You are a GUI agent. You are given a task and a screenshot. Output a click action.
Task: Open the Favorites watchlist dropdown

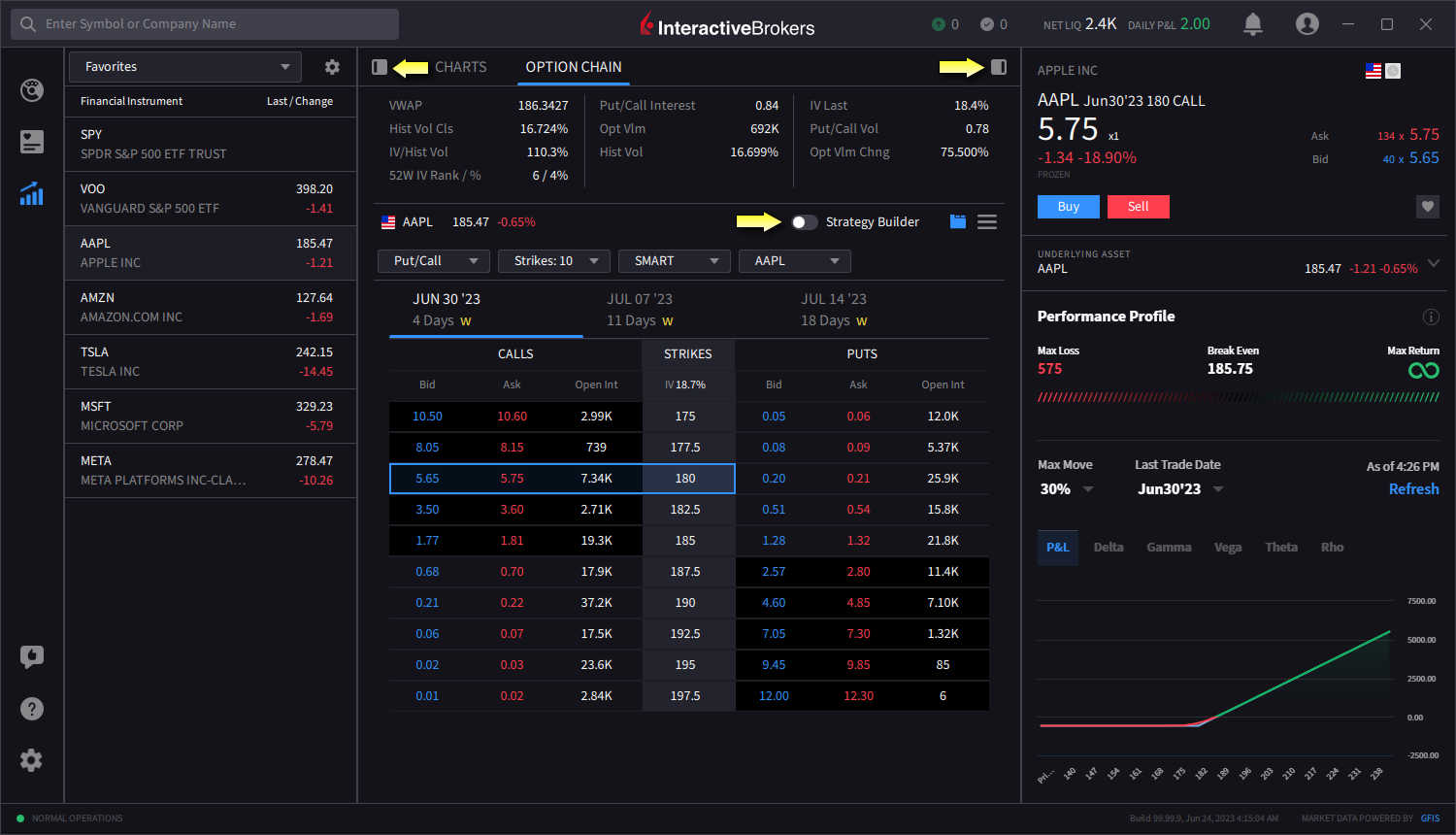click(185, 67)
